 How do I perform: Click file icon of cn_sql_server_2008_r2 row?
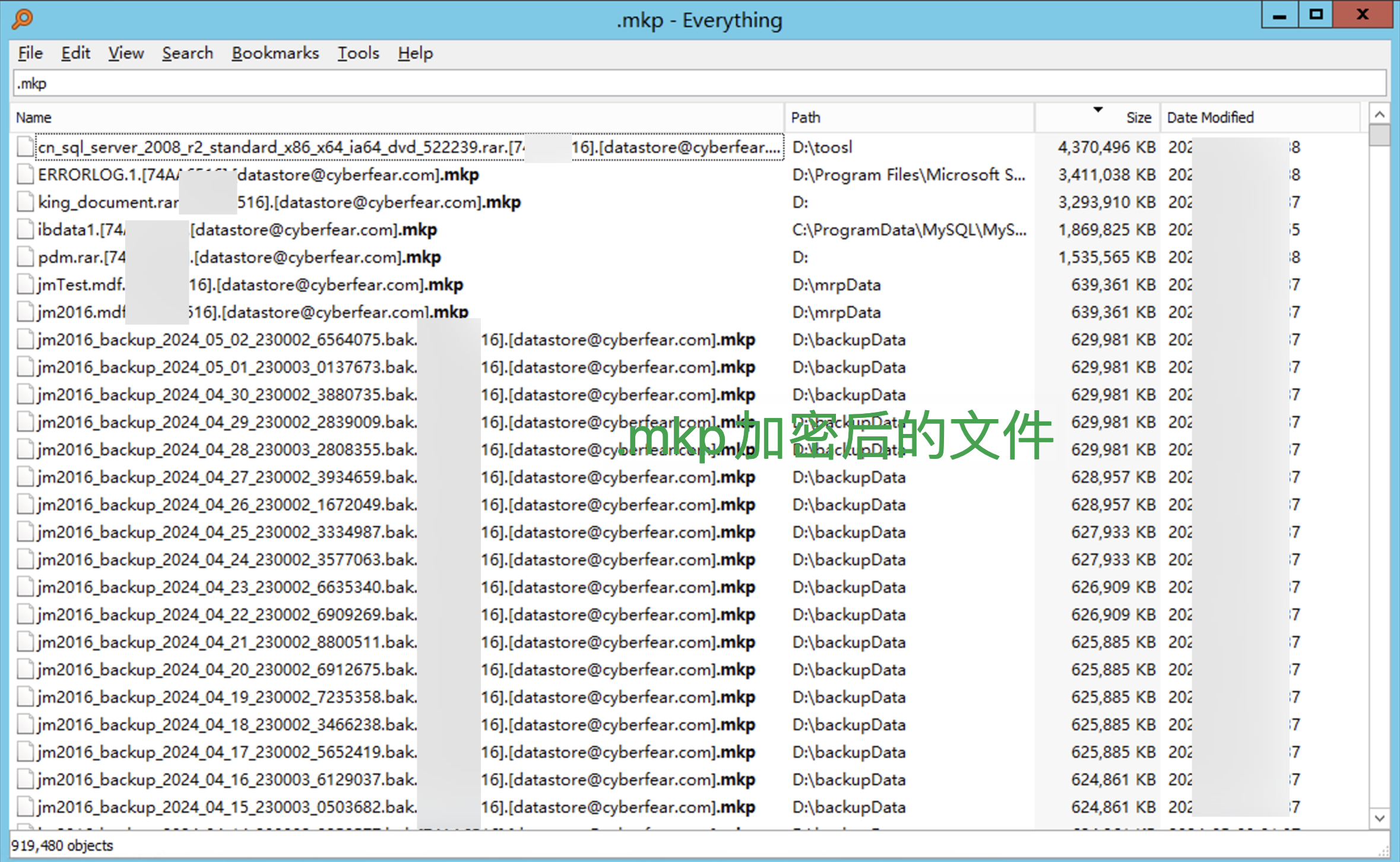coord(25,147)
